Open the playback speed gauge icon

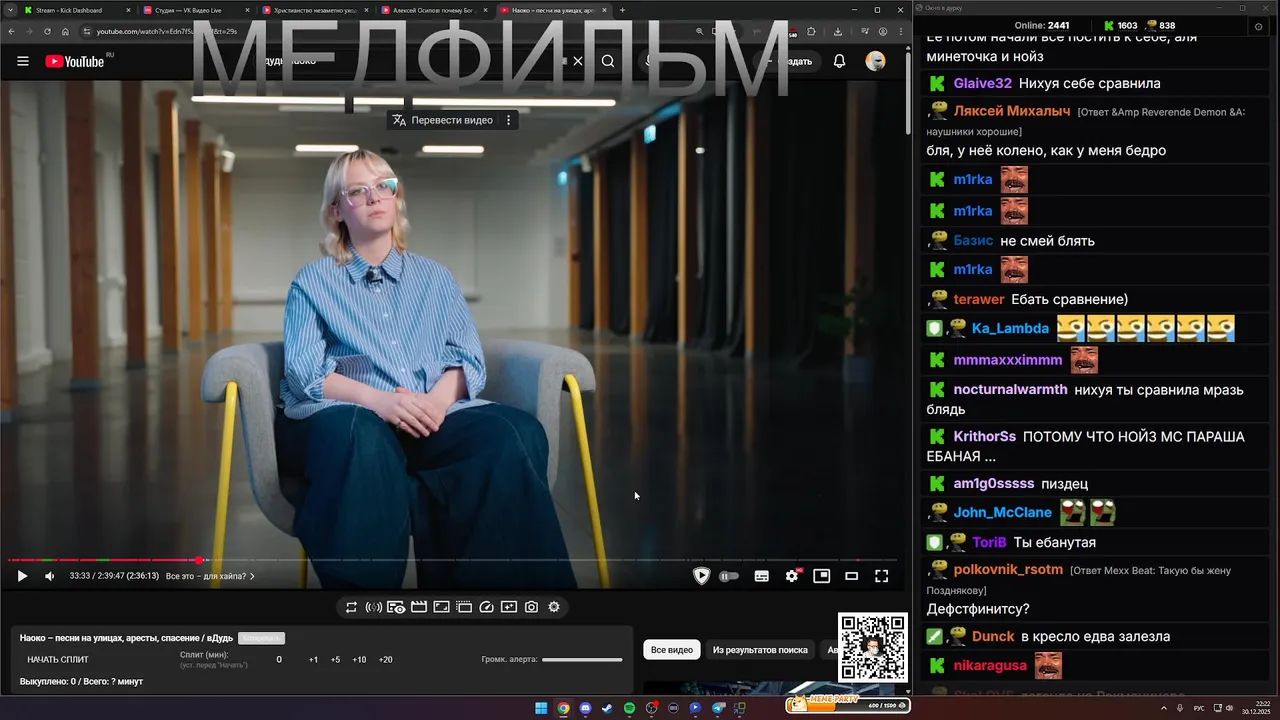click(487, 607)
